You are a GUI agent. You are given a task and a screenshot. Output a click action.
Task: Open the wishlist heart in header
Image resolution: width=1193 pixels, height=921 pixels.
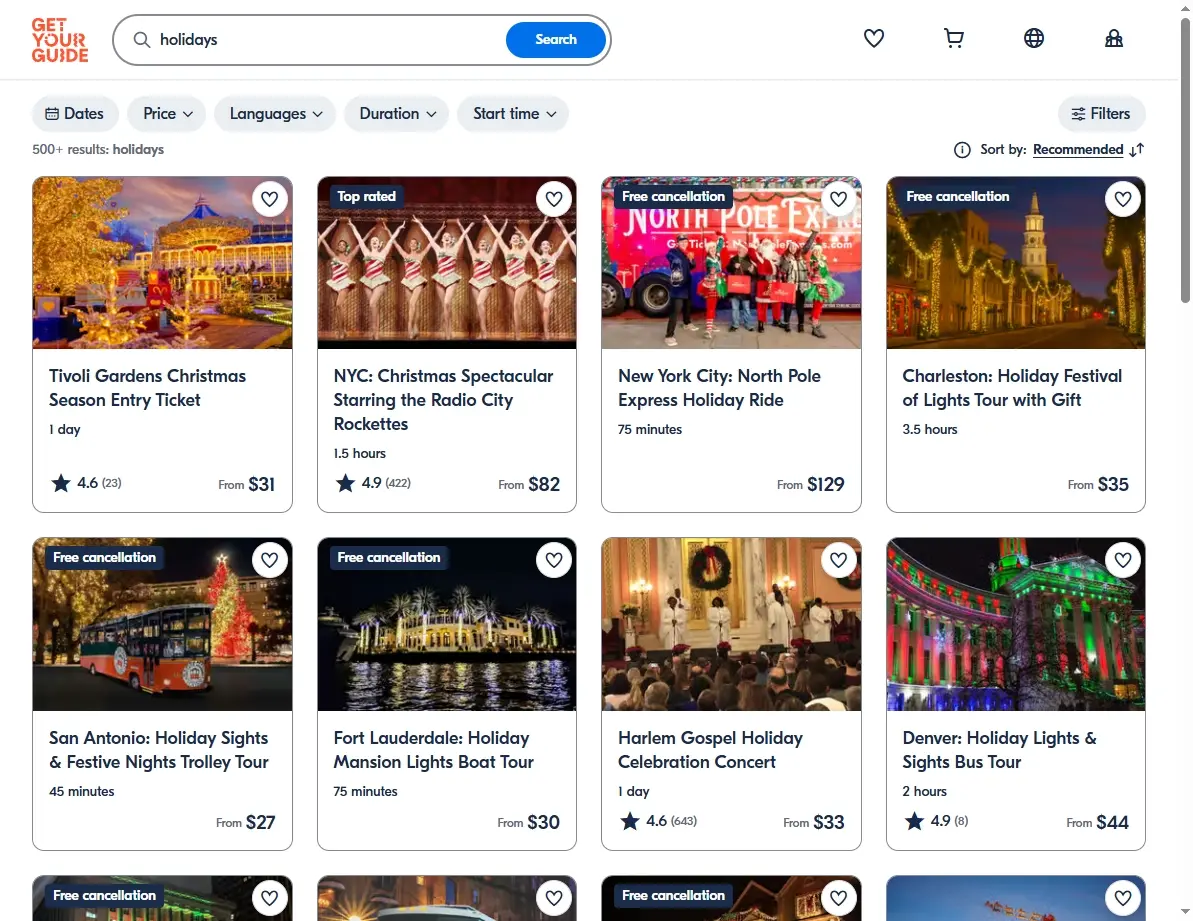873,38
